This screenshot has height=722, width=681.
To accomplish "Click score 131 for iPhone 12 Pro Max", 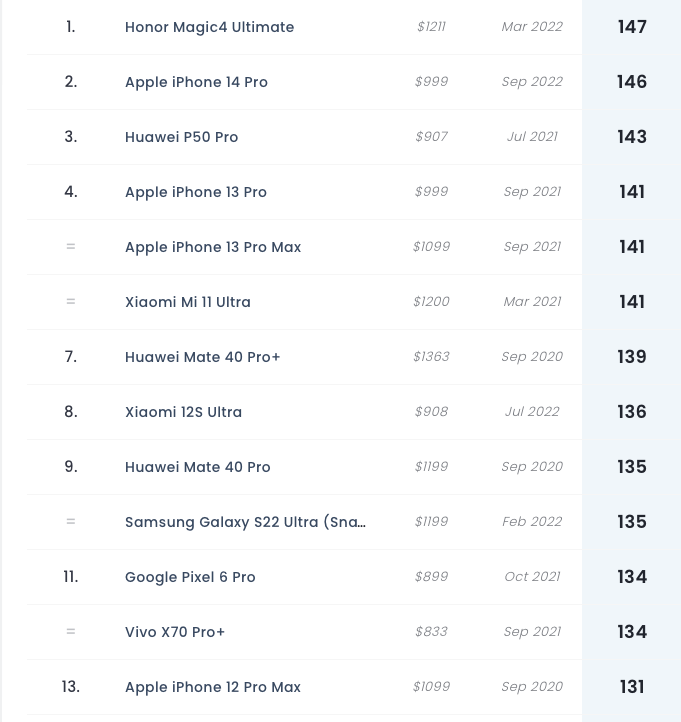I will coord(632,687).
